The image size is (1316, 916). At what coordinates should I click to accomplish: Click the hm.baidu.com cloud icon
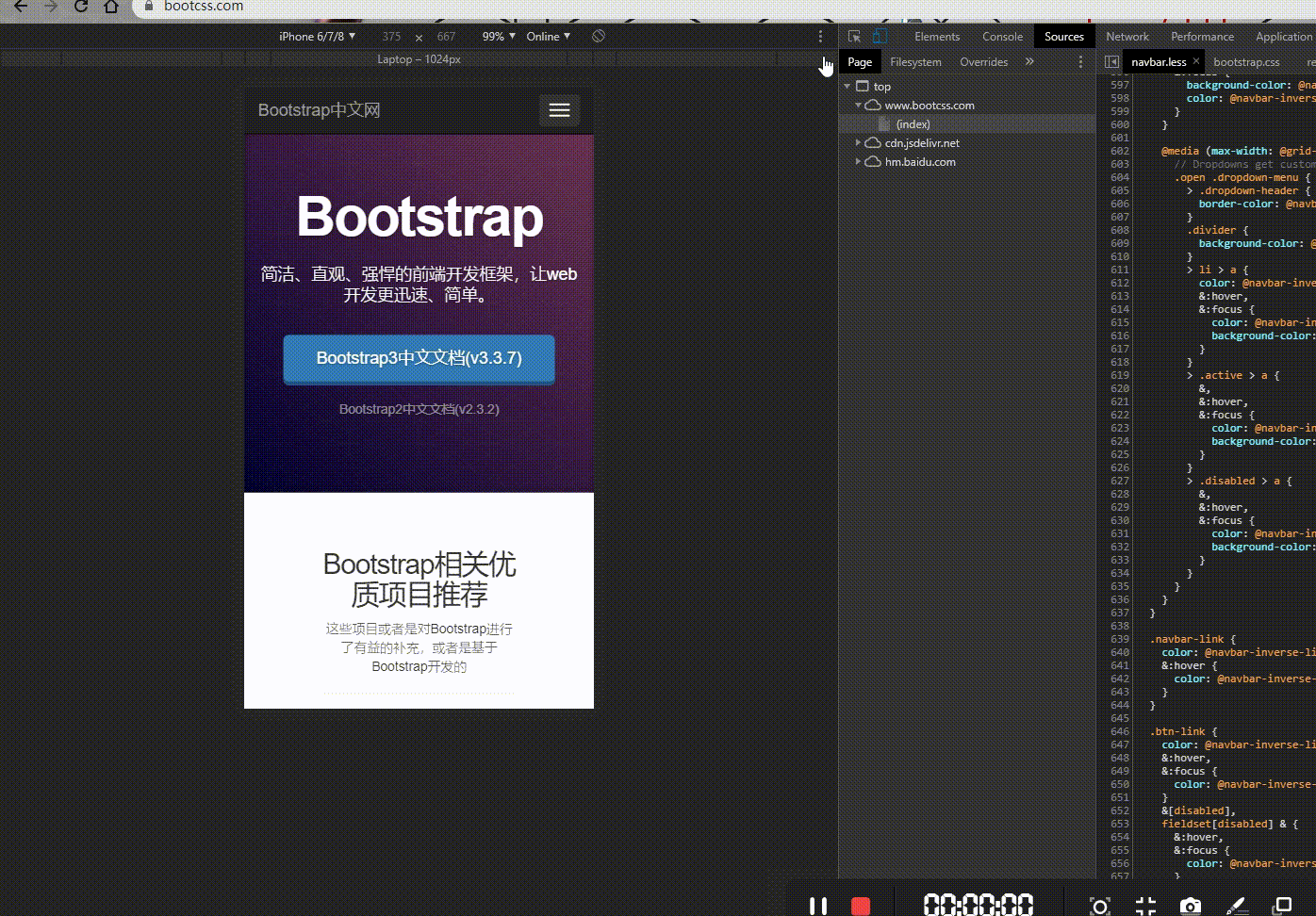(873, 161)
